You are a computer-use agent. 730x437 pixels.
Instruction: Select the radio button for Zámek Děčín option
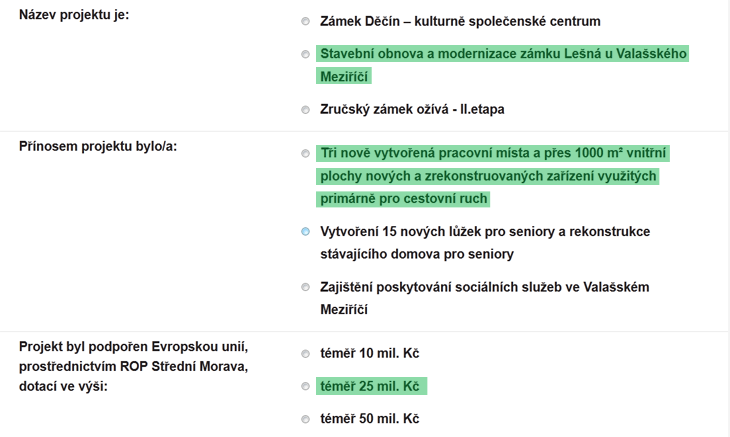(x=305, y=21)
